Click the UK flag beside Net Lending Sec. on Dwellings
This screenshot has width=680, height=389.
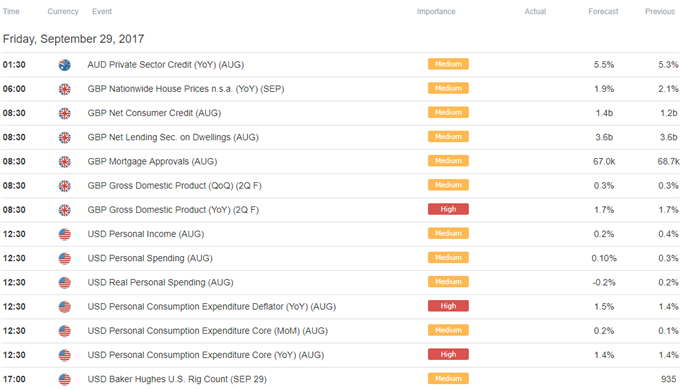65,138
